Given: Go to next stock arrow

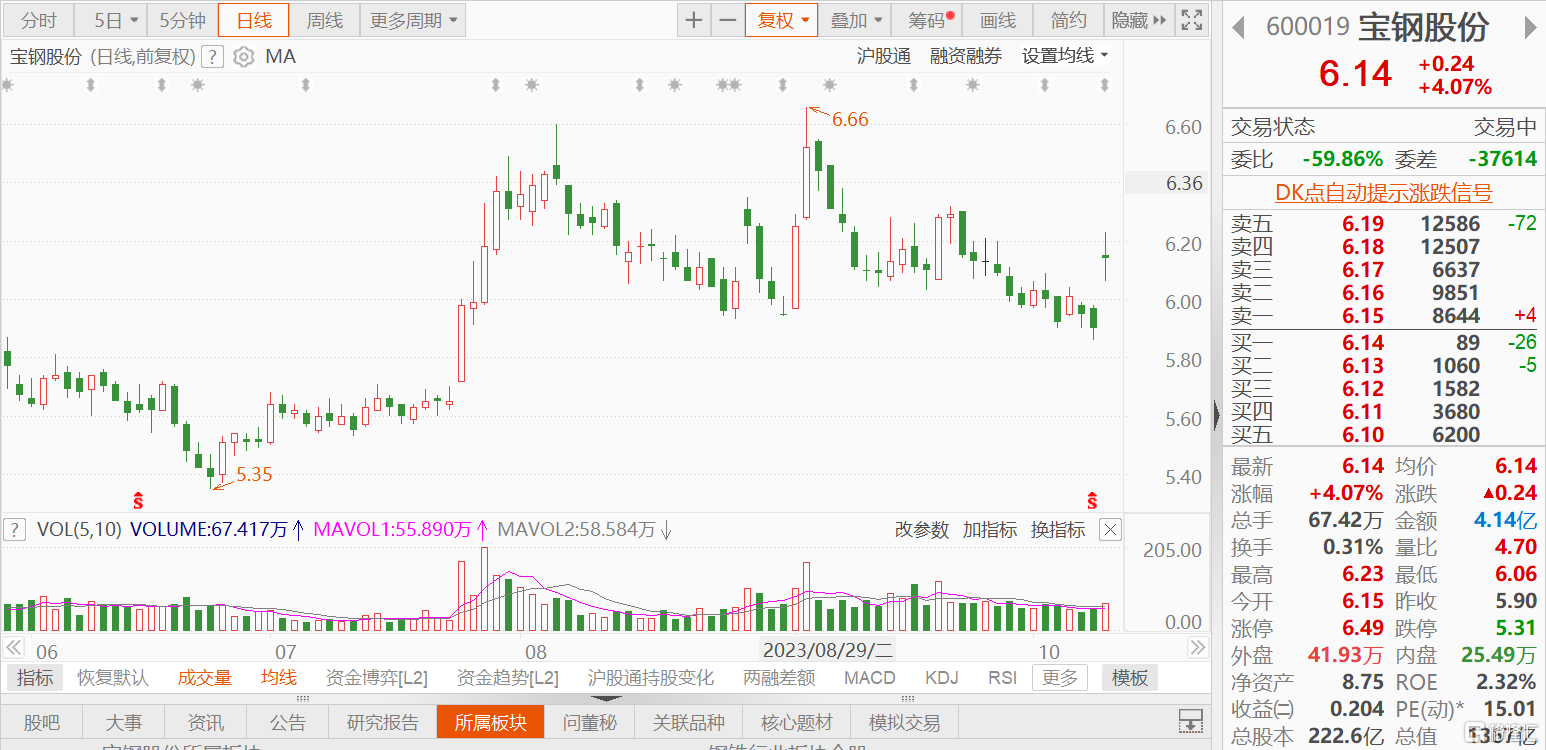Looking at the screenshot, I should (1530, 28).
